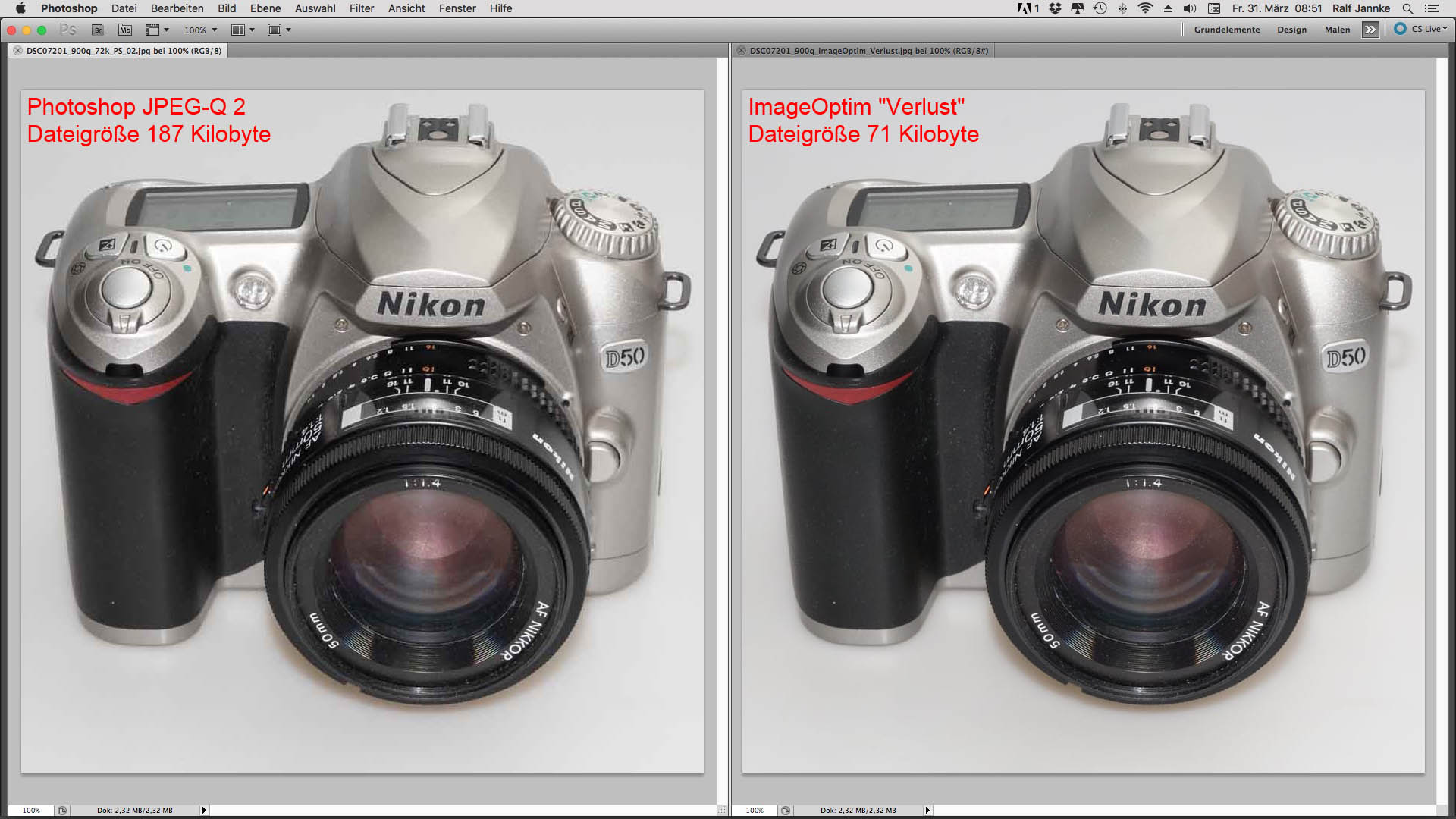This screenshot has height=819, width=1456.
Task: Open Mini Bridge panel icon
Action: [x=125, y=30]
